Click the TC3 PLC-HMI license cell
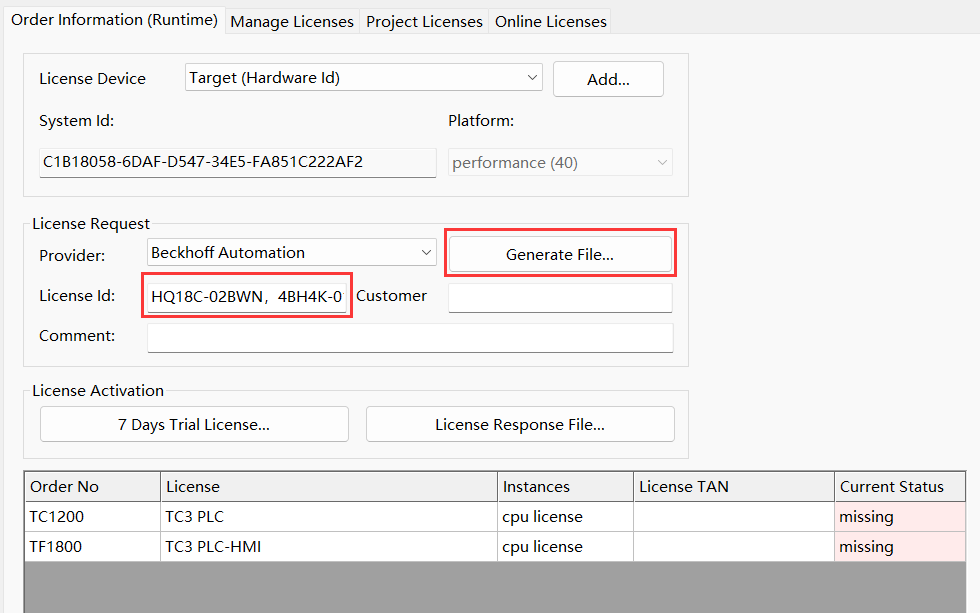The width and height of the screenshot is (980, 613). point(329,547)
